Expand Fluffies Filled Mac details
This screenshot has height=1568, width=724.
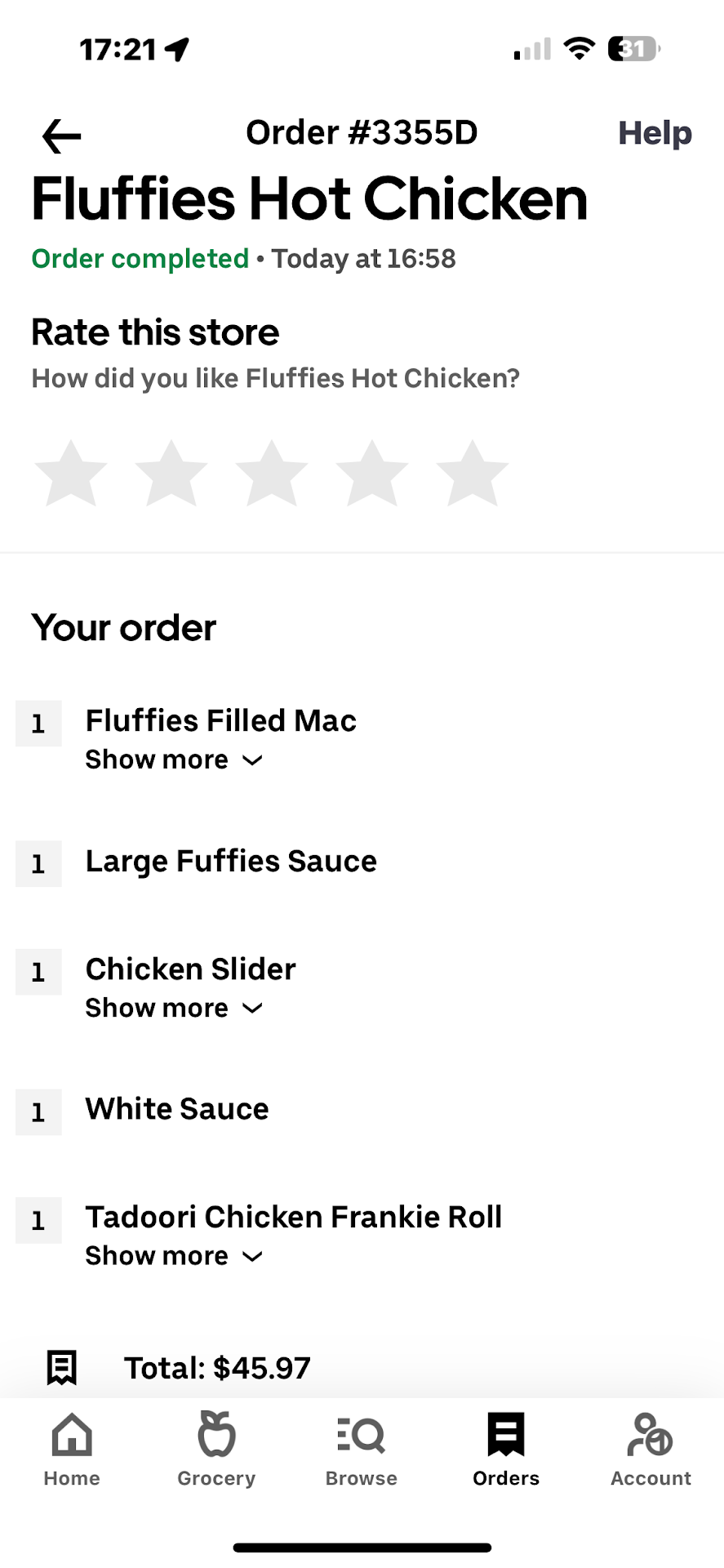pyautogui.click(x=174, y=760)
